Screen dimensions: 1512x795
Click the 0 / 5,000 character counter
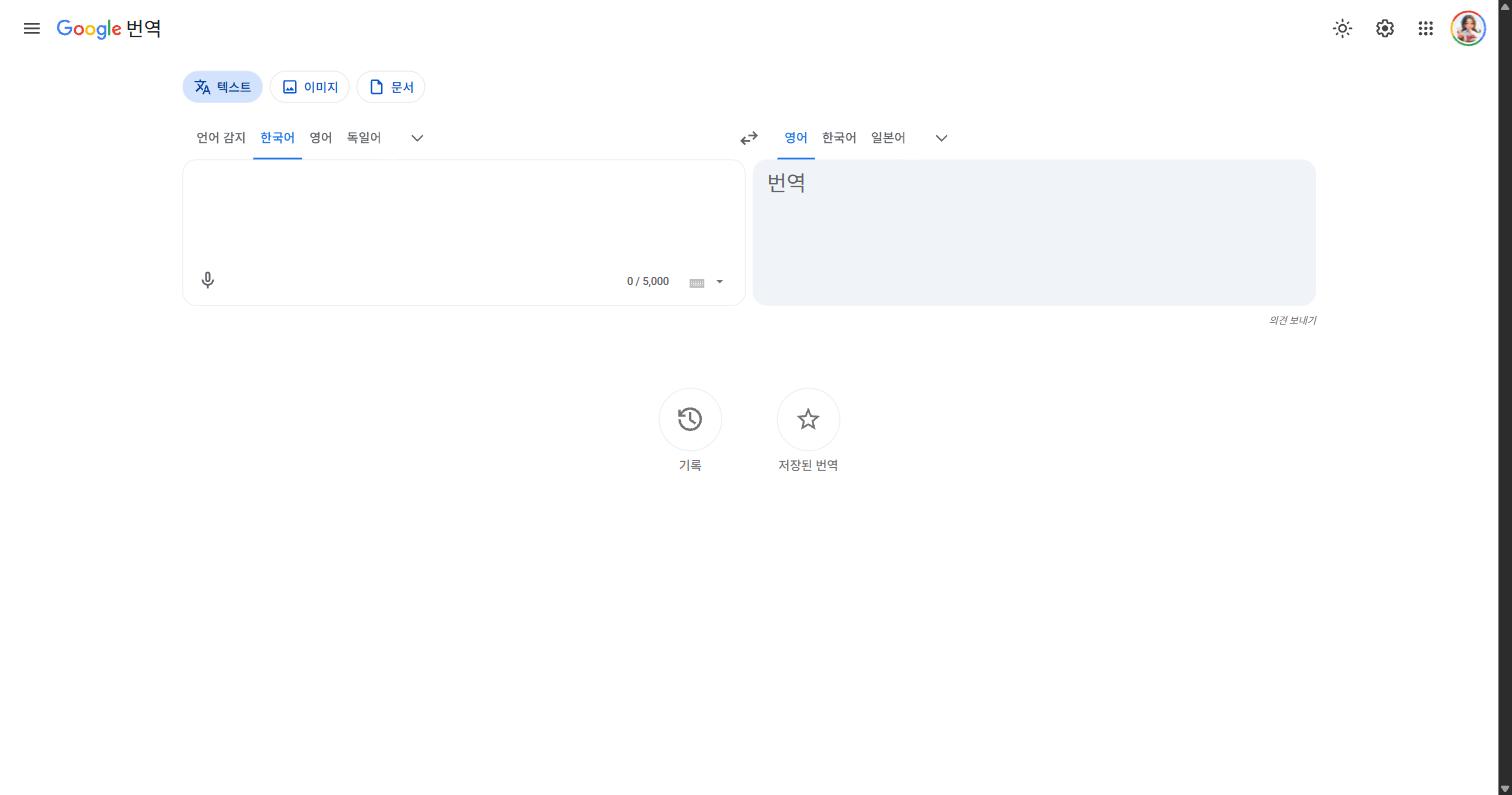[648, 282]
